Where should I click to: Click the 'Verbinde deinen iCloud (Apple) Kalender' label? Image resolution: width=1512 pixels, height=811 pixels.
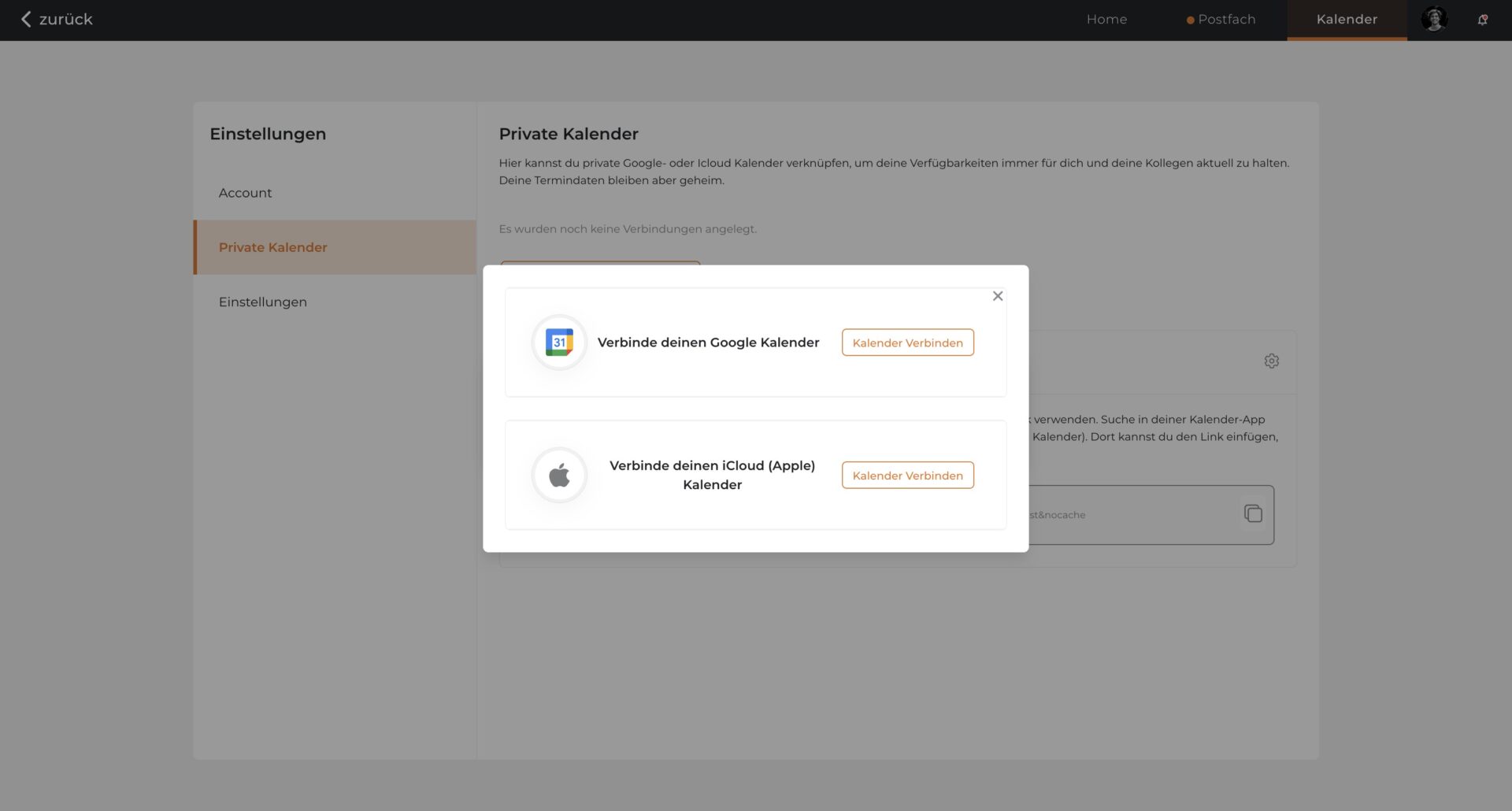712,475
